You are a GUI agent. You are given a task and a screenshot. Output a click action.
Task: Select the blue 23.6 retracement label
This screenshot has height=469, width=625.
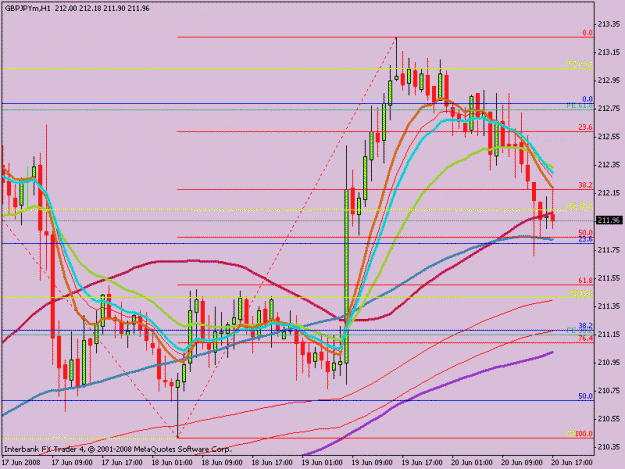point(586,239)
